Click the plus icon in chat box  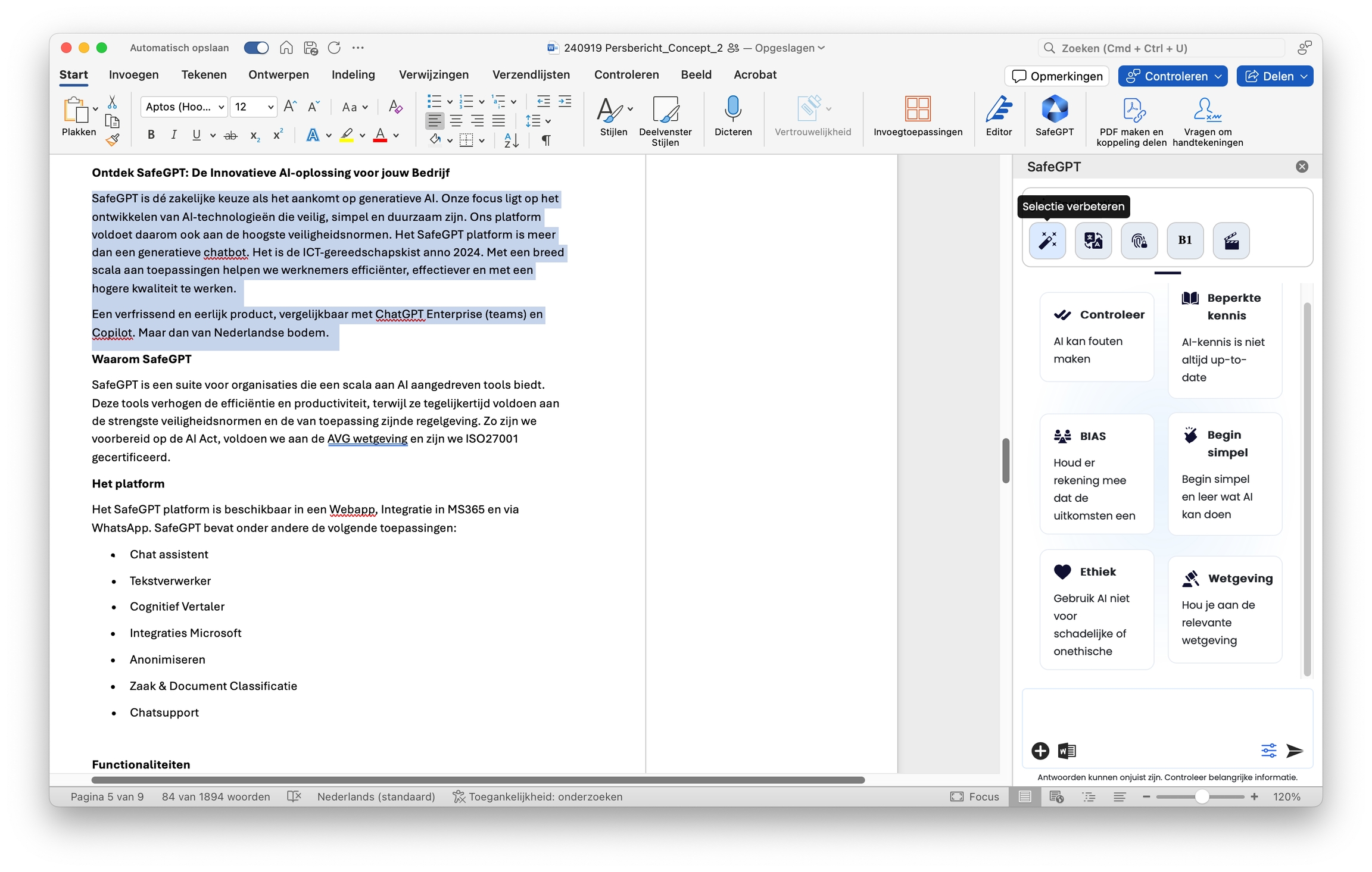pyautogui.click(x=1040, y=751)
